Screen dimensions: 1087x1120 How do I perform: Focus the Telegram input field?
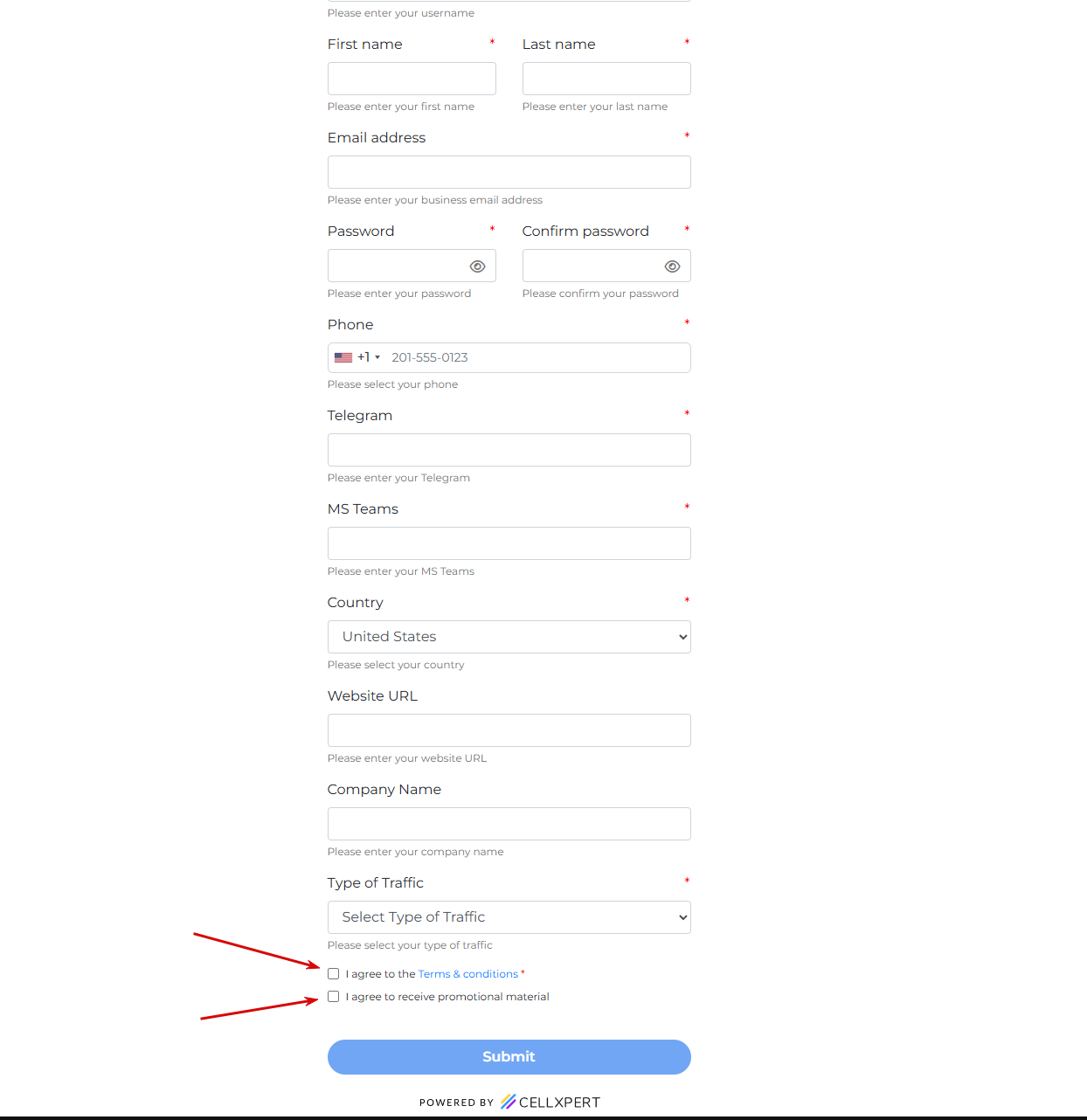[509, 450]
